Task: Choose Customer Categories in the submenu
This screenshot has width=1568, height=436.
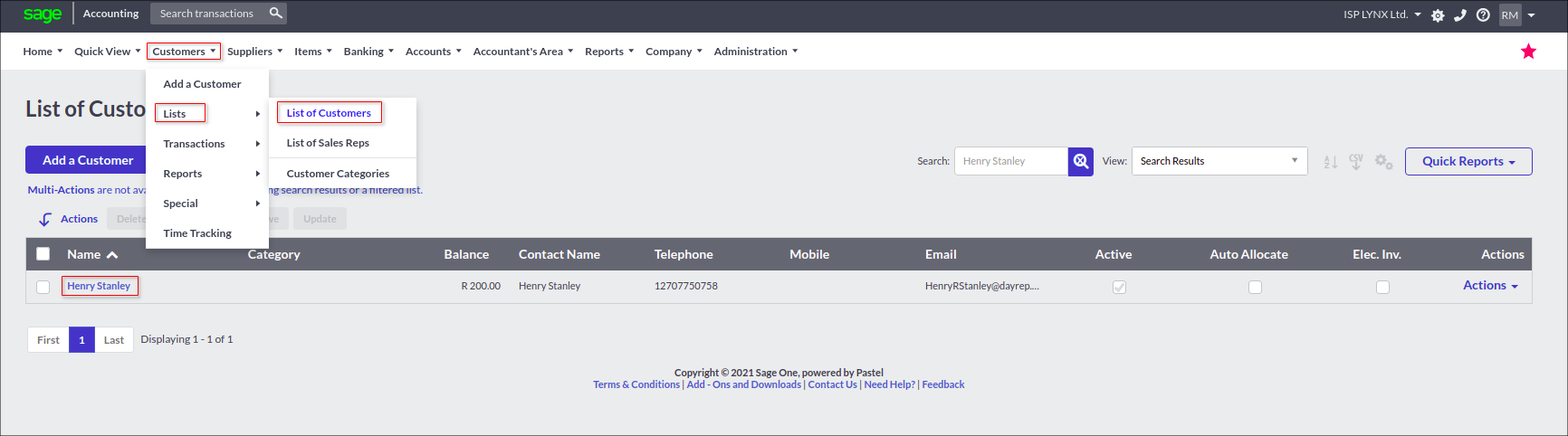Action: (x=338, y=174)
